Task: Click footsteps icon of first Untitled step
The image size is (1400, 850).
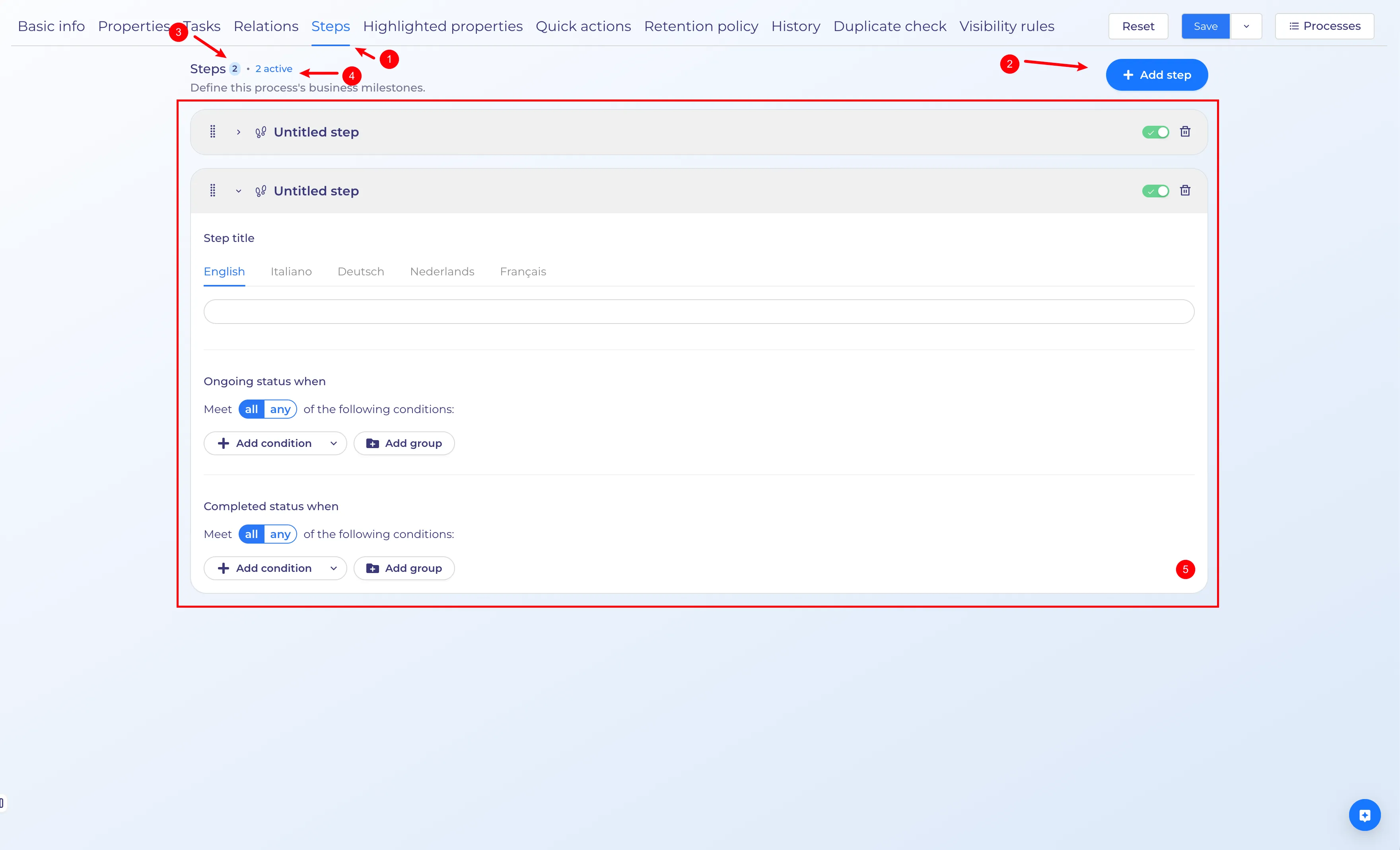Action: click(260, 133)
